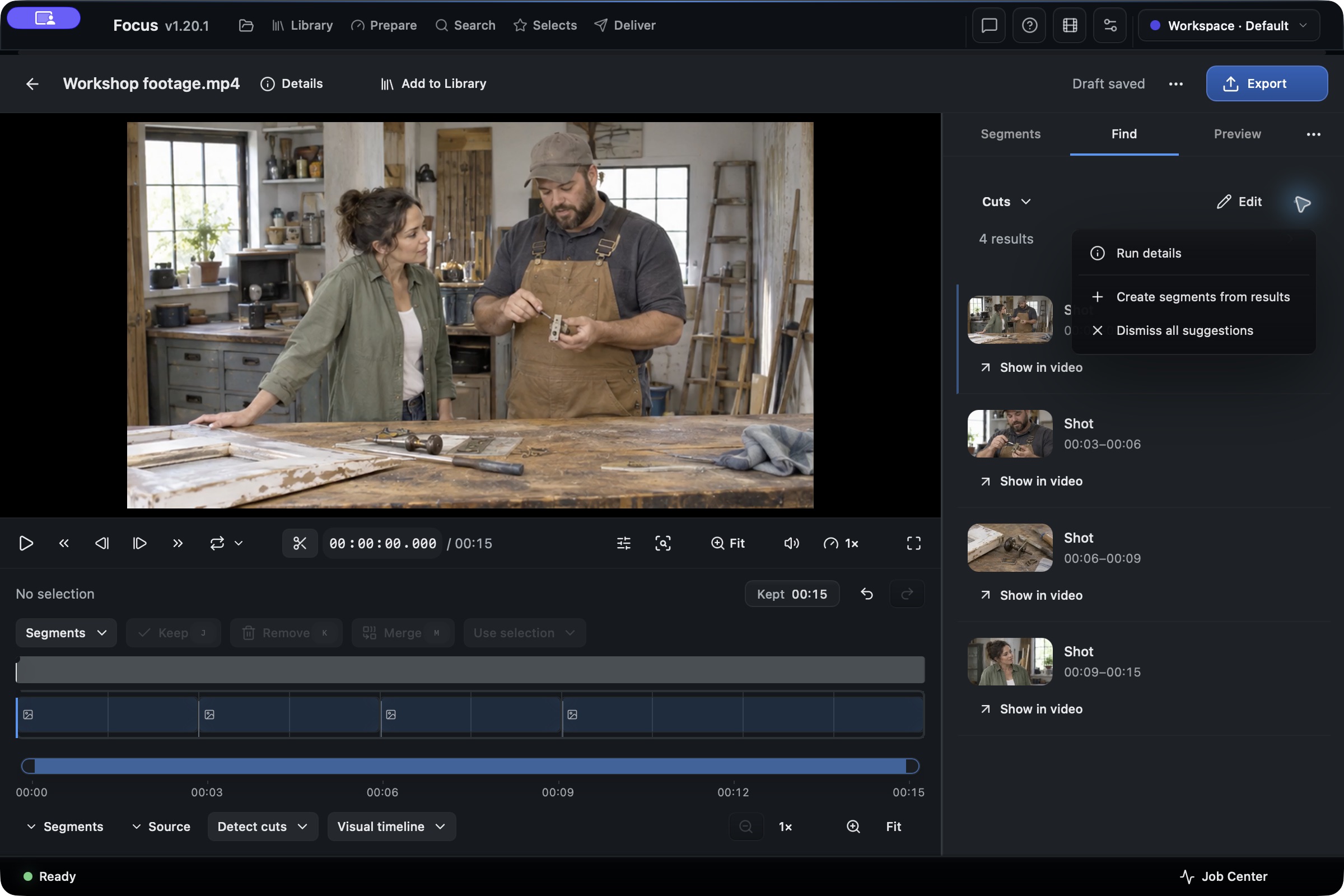Toggle loop playback
The image size is (1344, 896).
(x=217, y=543)
